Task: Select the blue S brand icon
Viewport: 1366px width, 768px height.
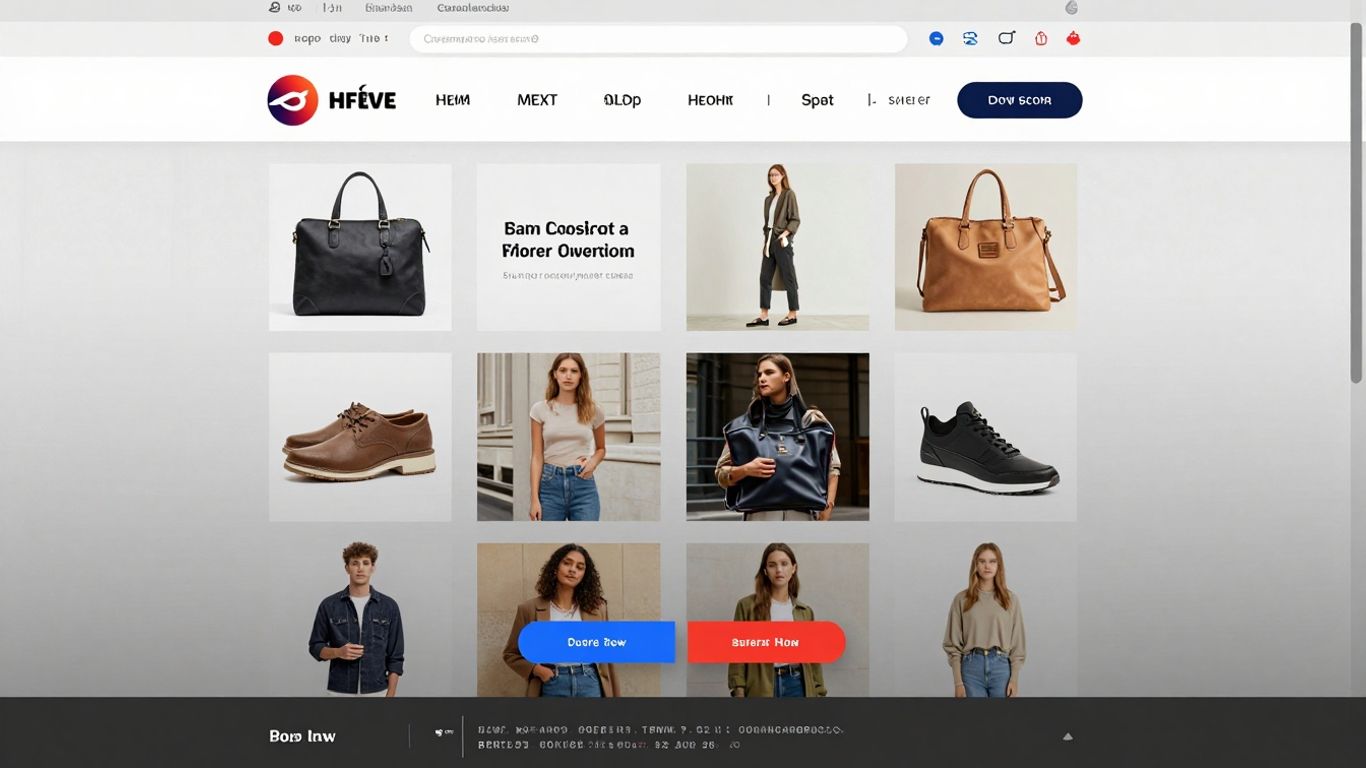Action: [969, 38]
